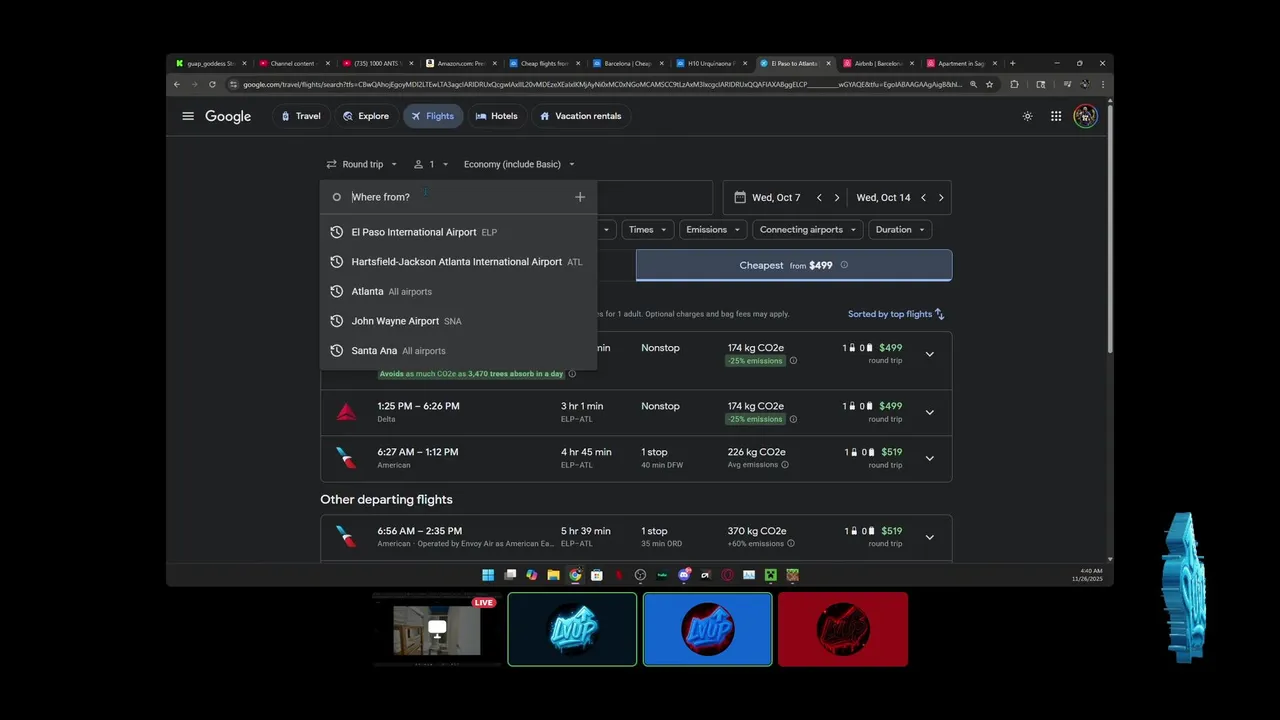Open the Google apps grid

[x=1056, y=116]
